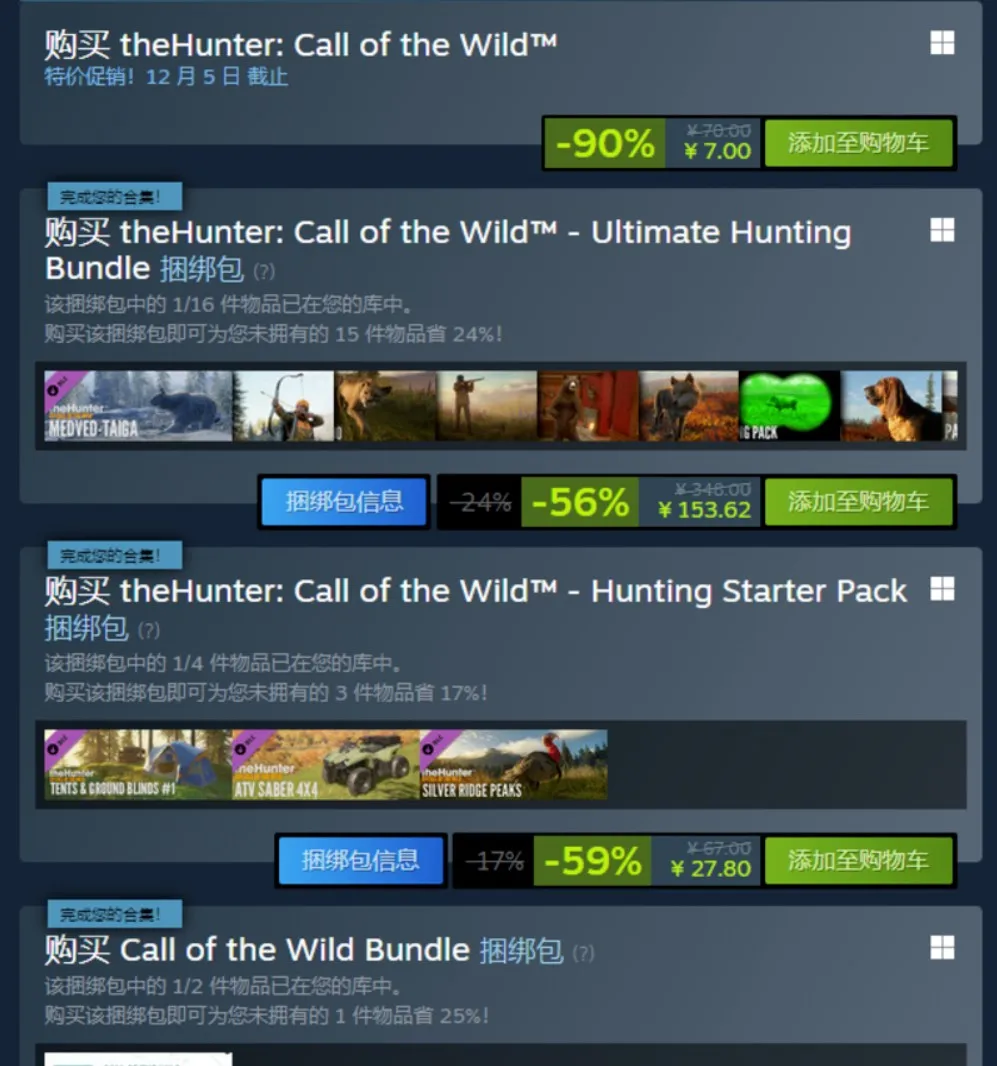Open the (?) help next to Hunting Starter Pack
This screenshot has height=1066, width=997.
click(x=149, y=631)
